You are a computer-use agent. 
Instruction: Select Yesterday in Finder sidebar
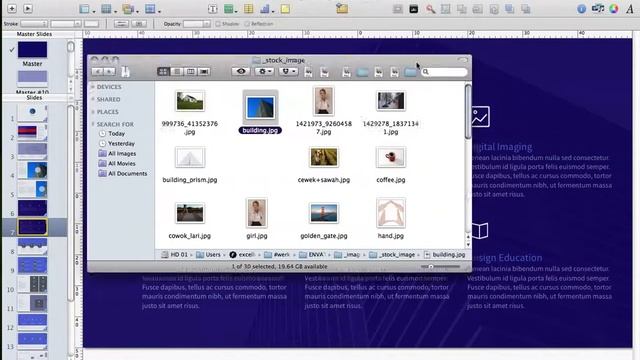click(x=117, y=144)
